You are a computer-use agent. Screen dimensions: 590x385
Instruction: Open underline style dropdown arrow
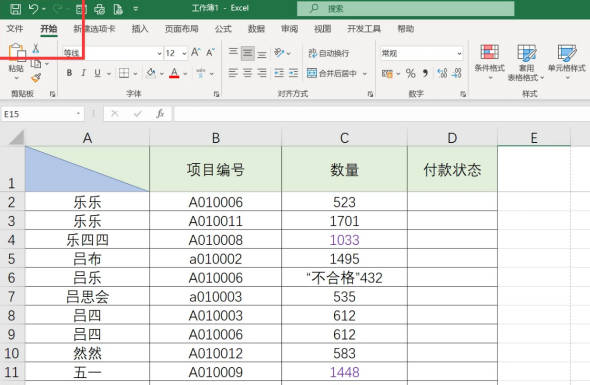[109, 74]
